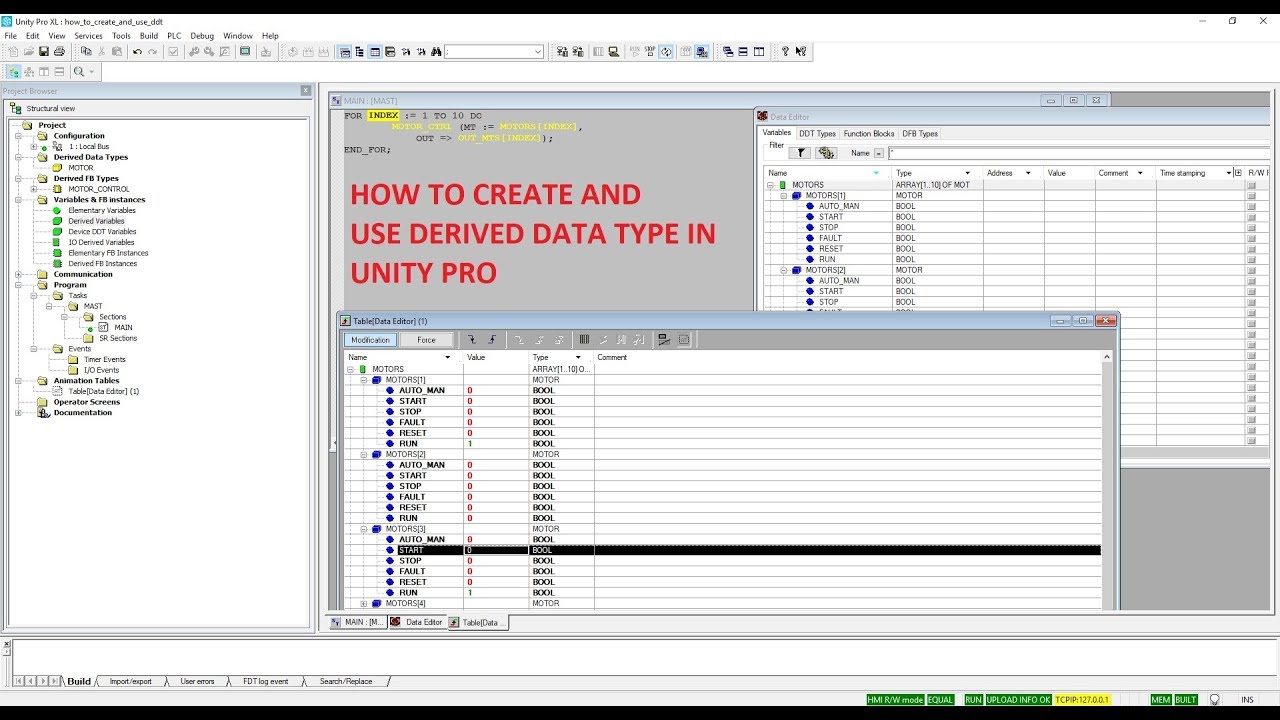Click the Structural view icon in browser toolbar
This screenshot has width=1280, height=720.
point(14,72)
